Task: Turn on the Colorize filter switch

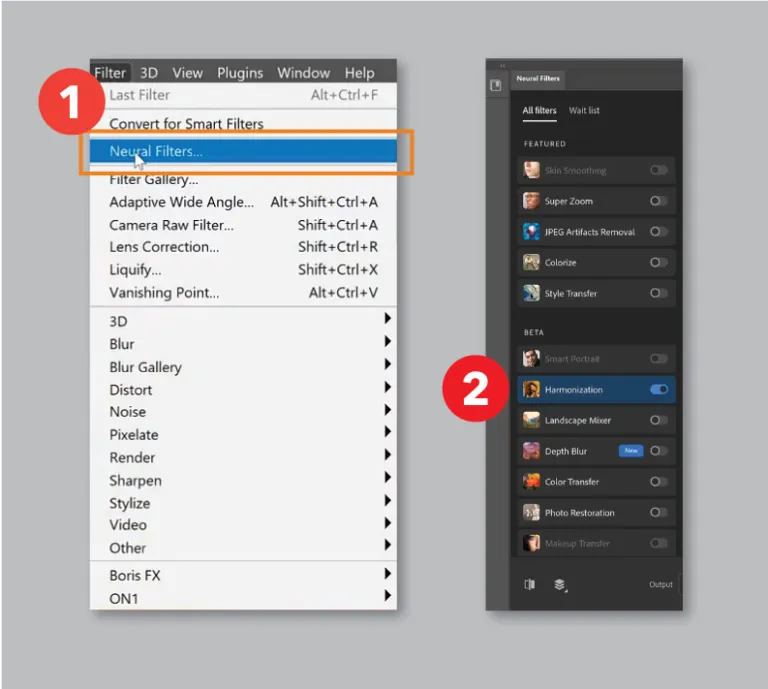Action: 659,262
